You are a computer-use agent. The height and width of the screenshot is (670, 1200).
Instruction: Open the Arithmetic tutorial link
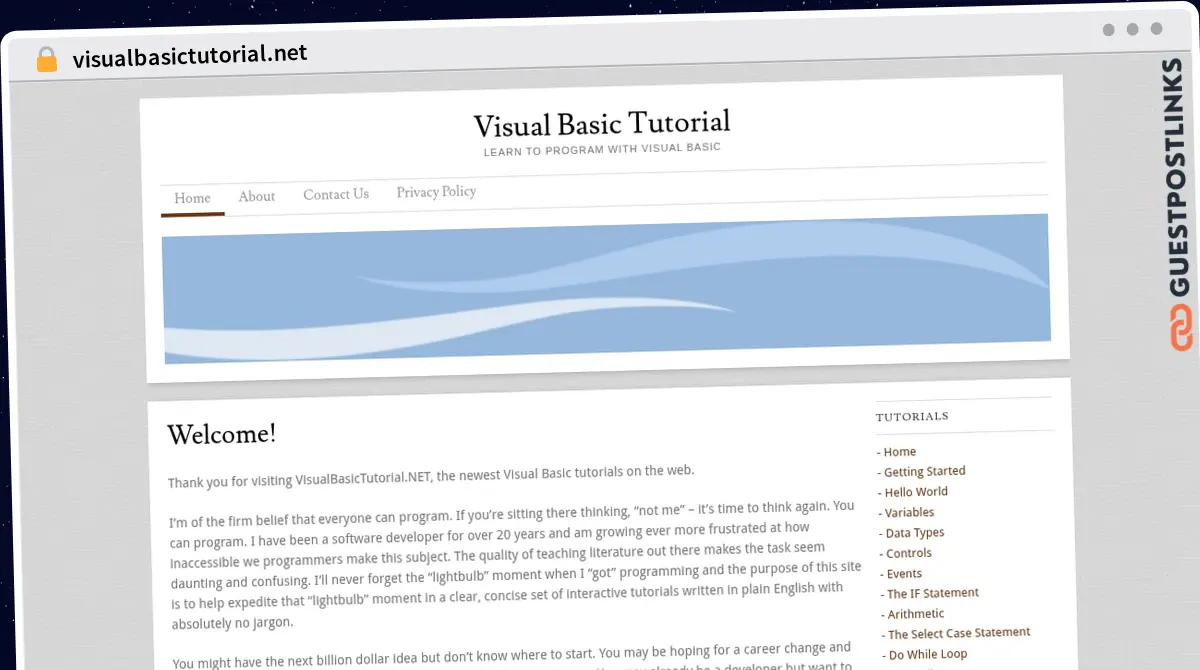click(915, 614)
